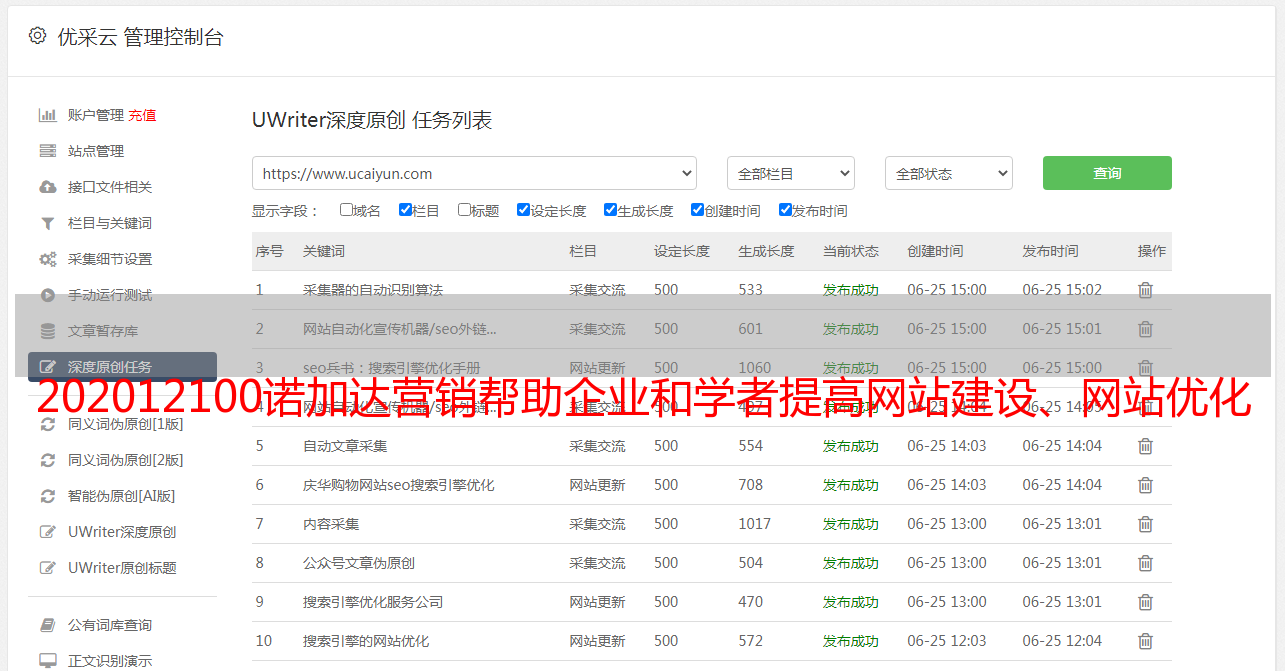Click the book icon next to 公有词库查询

[x=47, y=625]
